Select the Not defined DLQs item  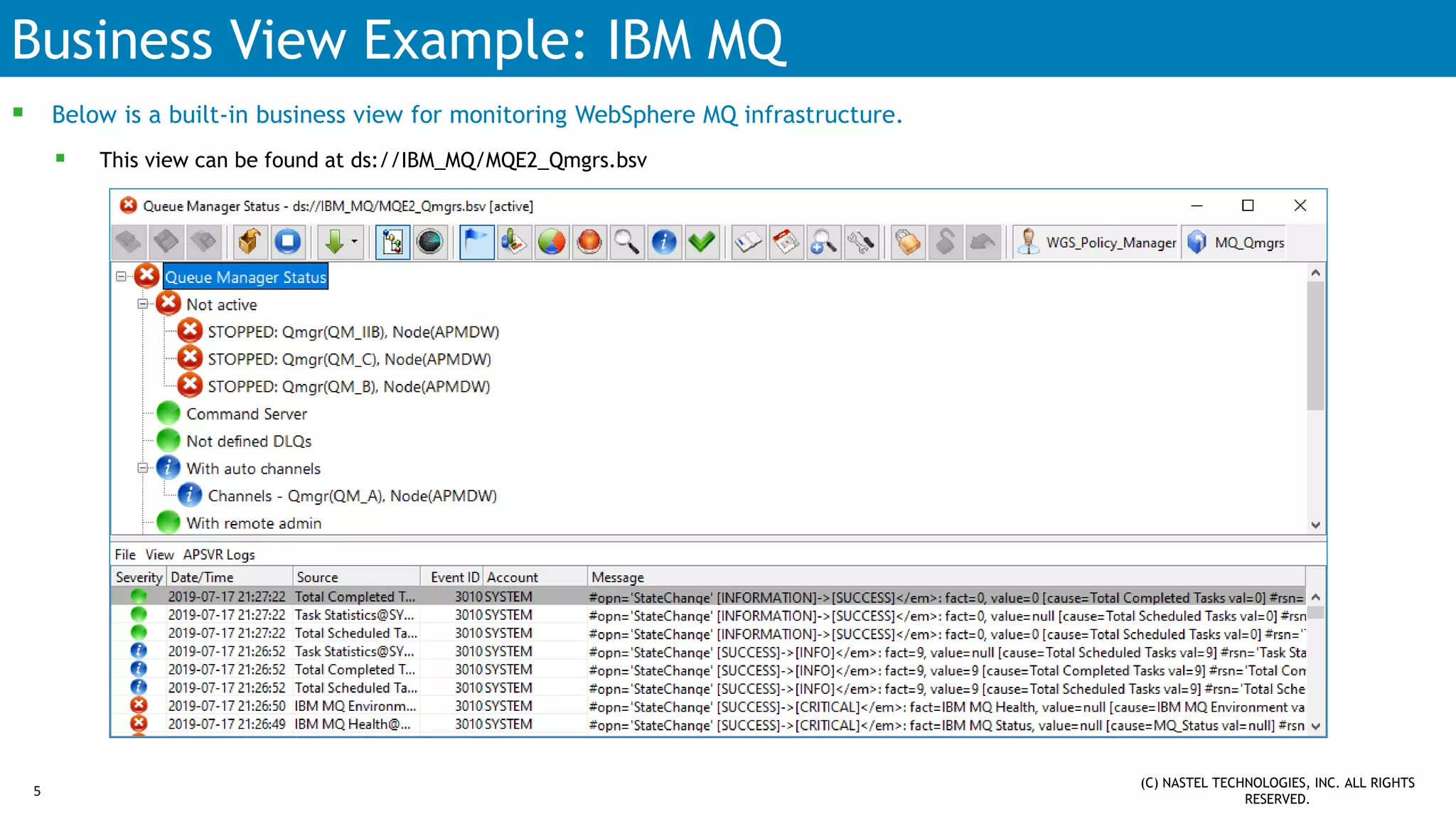[x=249, y=441]
